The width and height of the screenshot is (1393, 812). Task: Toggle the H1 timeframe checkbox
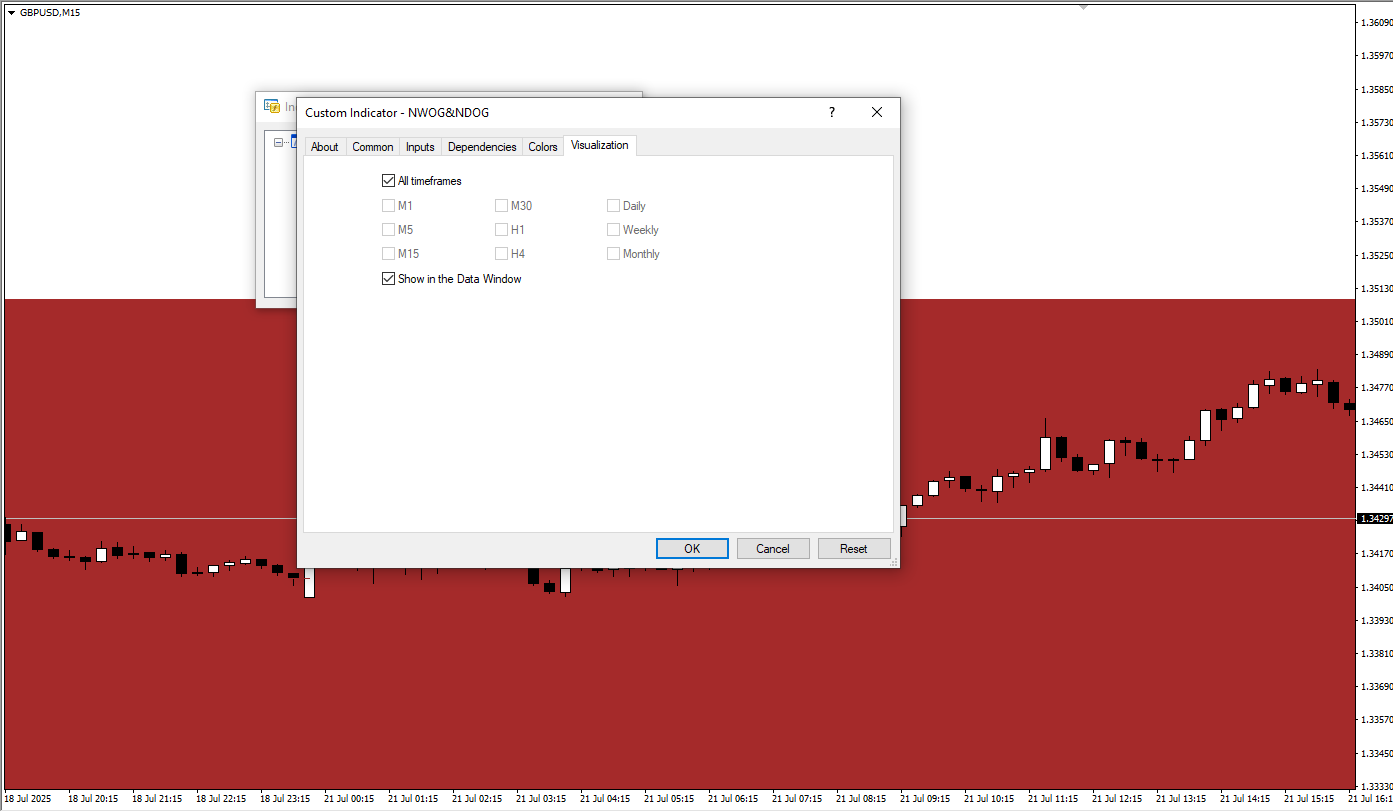[501, 230]
